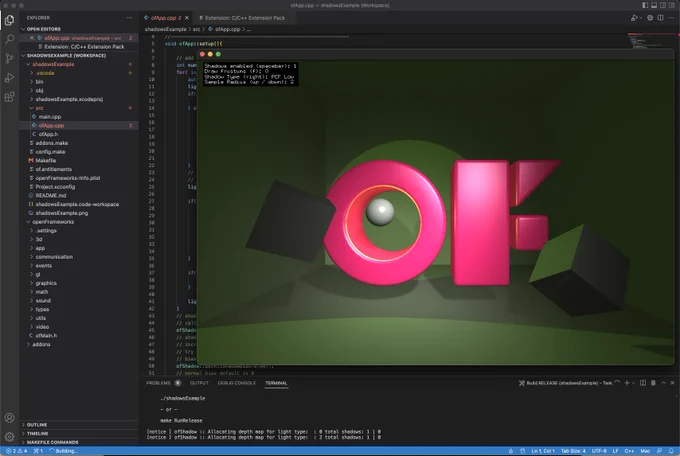680x456 pixels.
Task: Click the Run/Debug C++ file icon
Action: point(634,18)
